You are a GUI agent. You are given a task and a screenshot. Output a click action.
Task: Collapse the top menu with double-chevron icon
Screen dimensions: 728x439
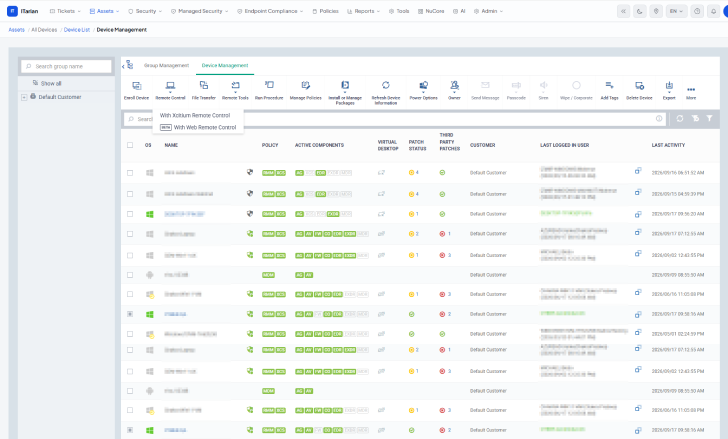tap(624, 11)
